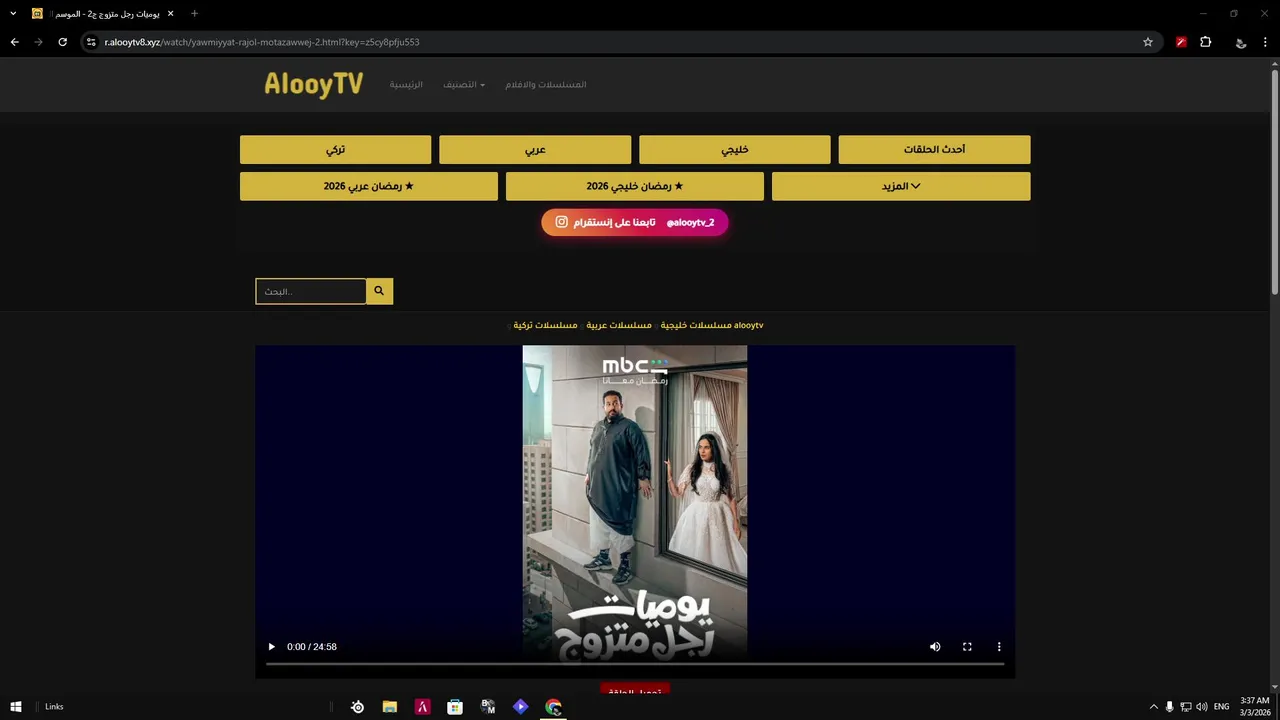Viewport: 1280px width, 720px height.
Task: Open the Extensions puzzle icon
Action: pyautogui.click(x=1205, y=42)
